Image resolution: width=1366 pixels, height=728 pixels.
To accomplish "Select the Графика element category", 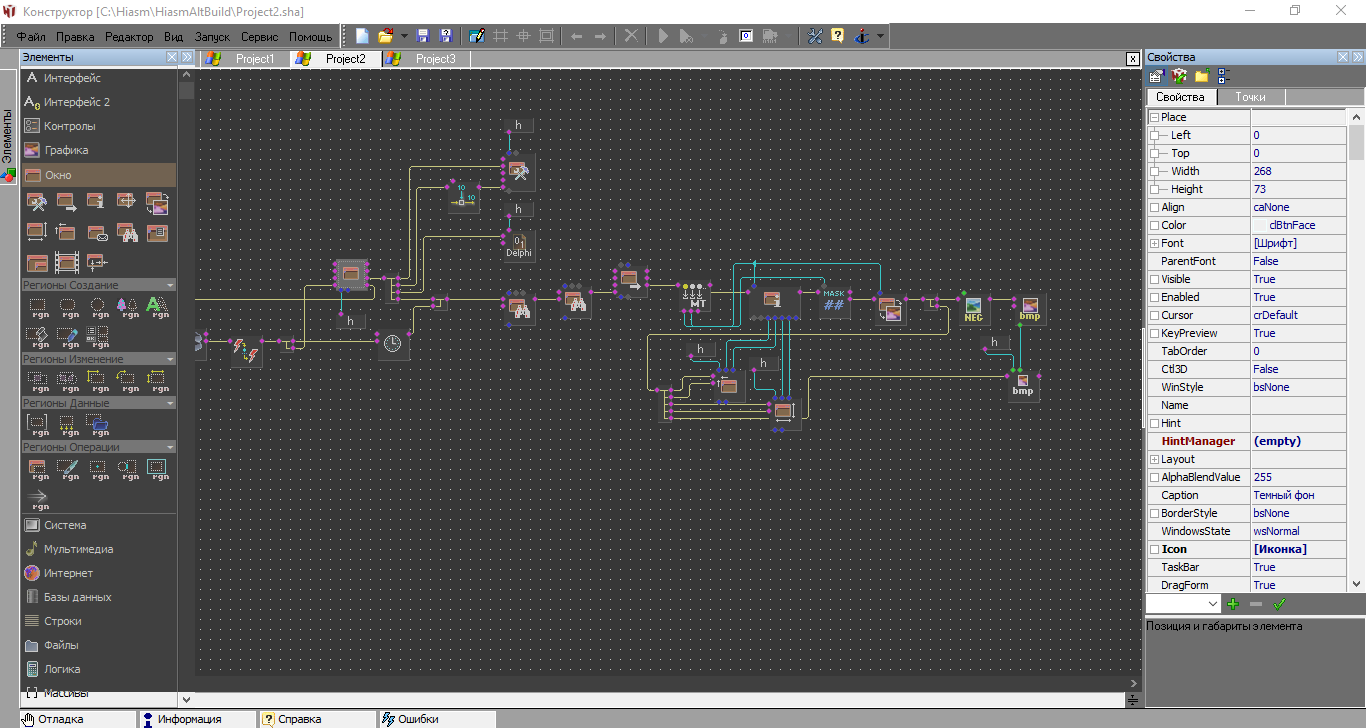I will coord(98,150).
